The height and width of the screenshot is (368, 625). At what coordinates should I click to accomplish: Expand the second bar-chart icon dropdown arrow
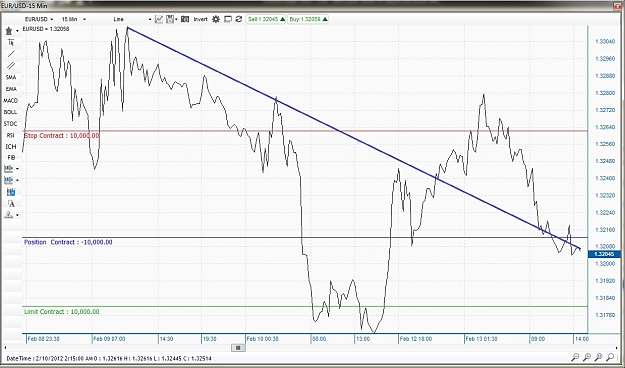tap(17, 181)
